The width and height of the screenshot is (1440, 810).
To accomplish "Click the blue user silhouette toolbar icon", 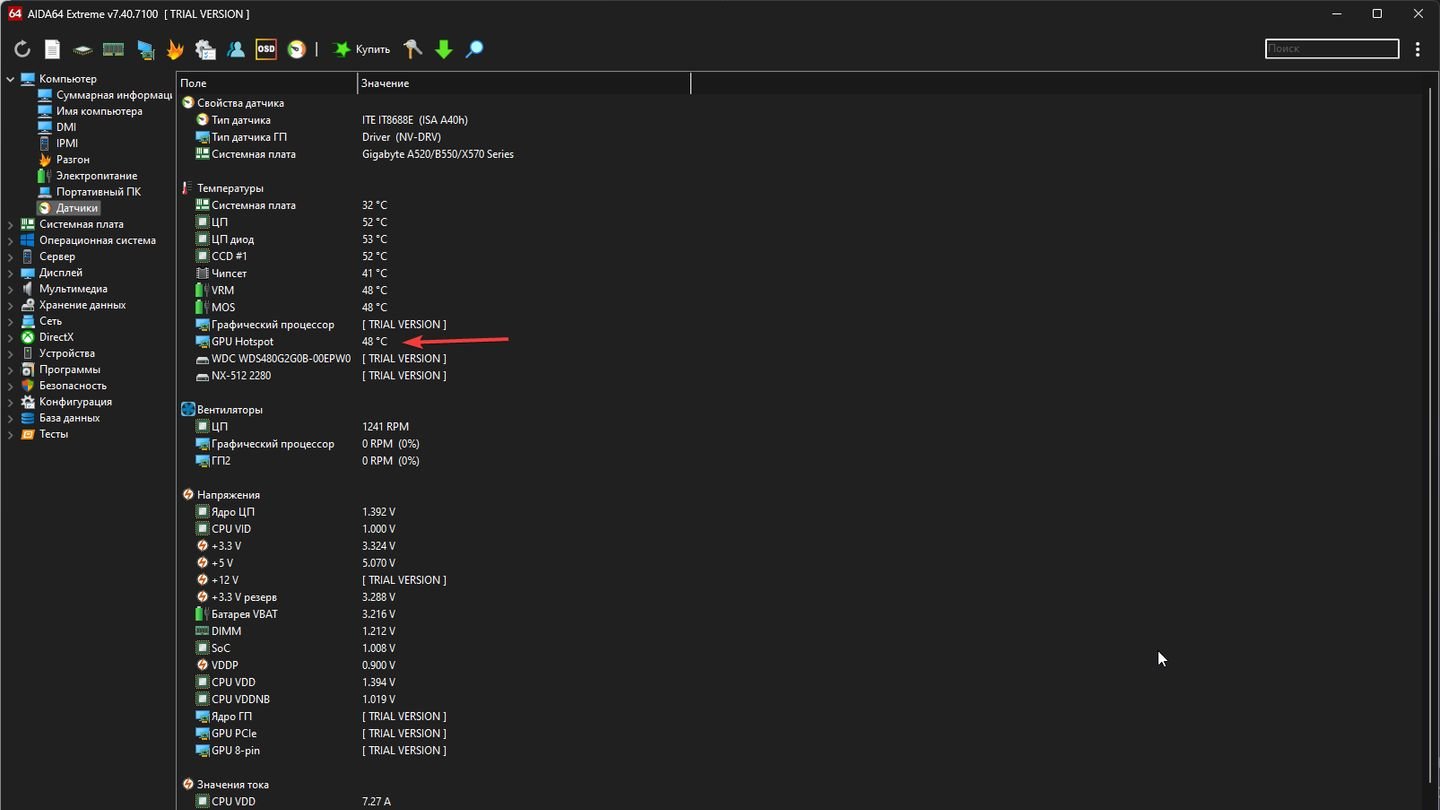I will (x=236, y=49).
